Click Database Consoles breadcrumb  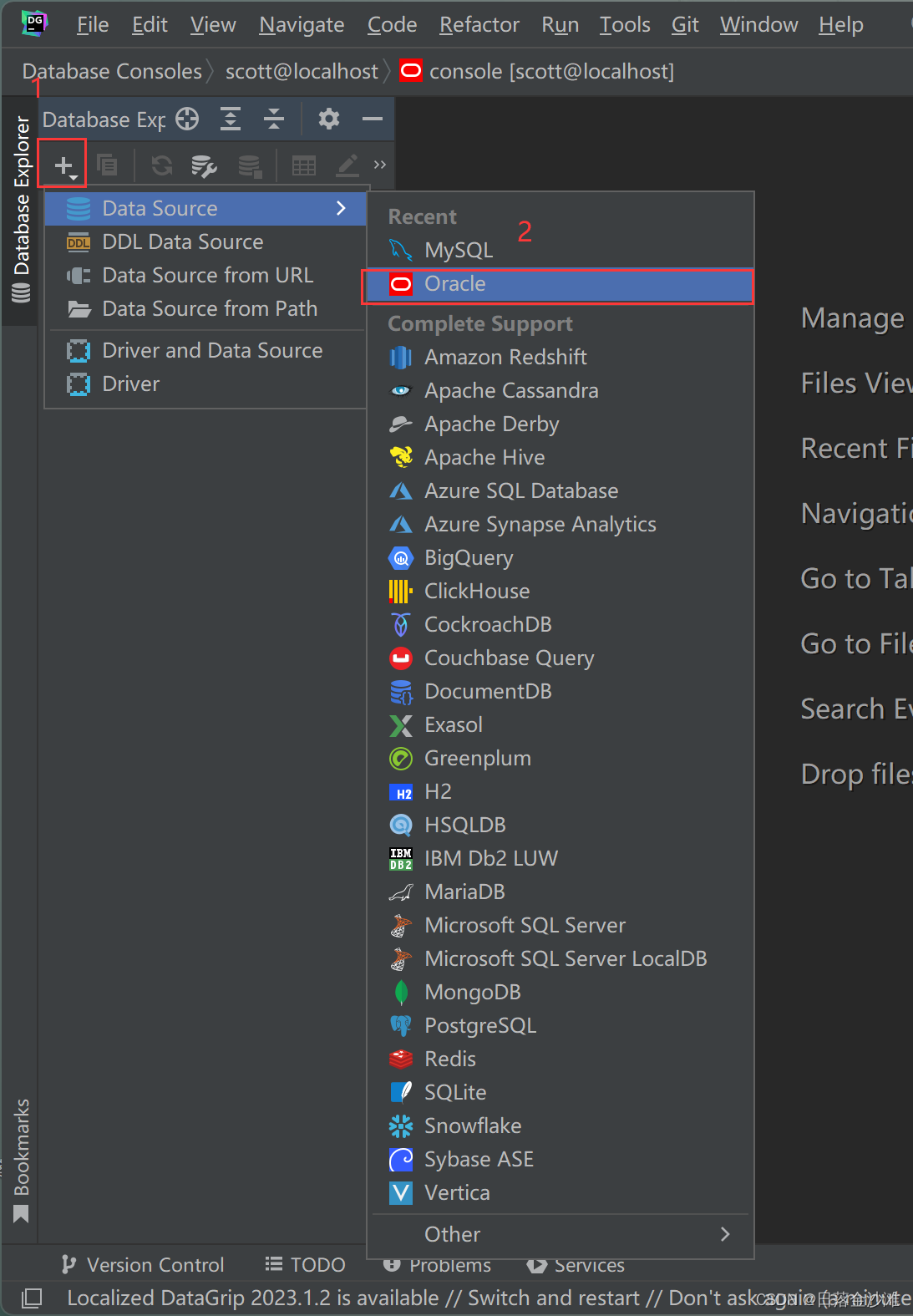point(112,72)
